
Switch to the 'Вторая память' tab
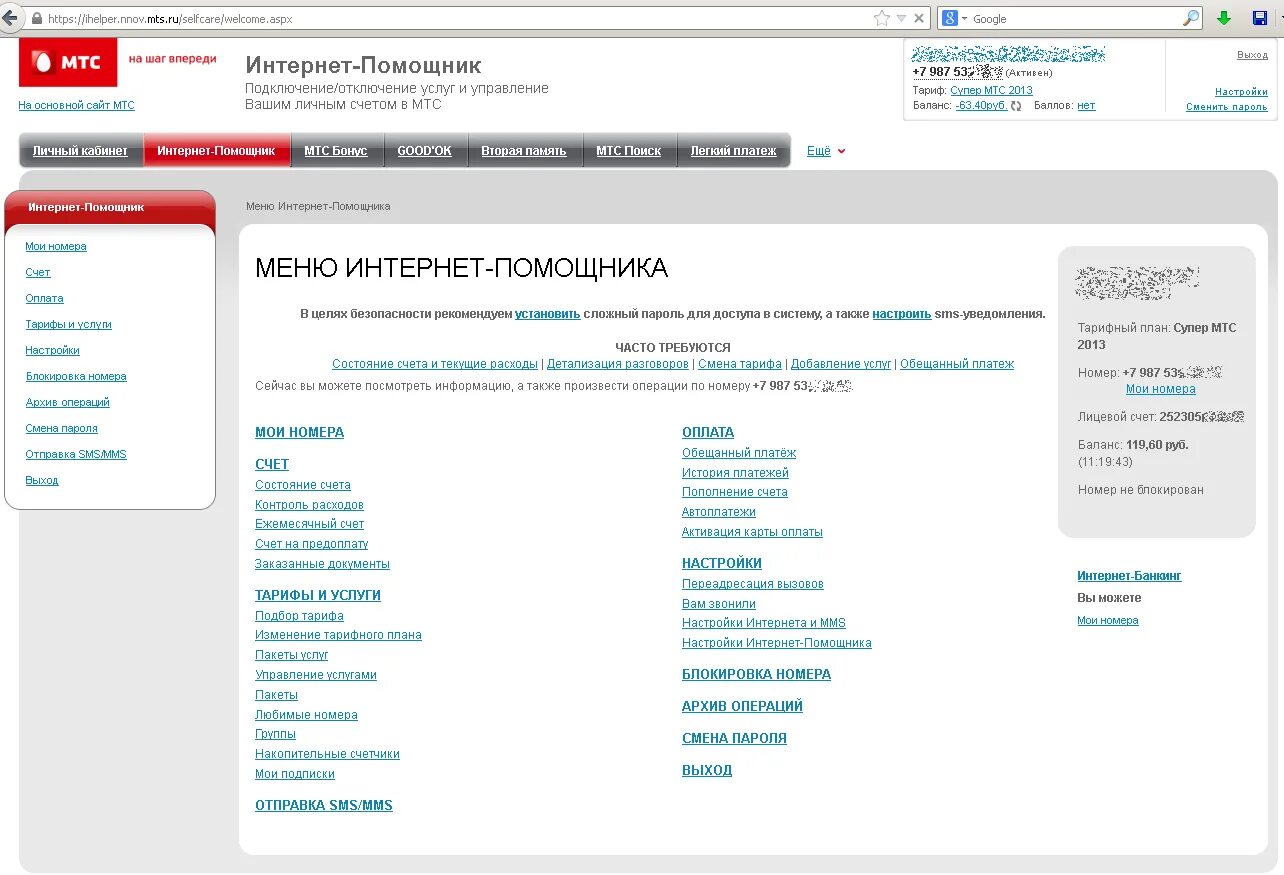pos(524,151)
